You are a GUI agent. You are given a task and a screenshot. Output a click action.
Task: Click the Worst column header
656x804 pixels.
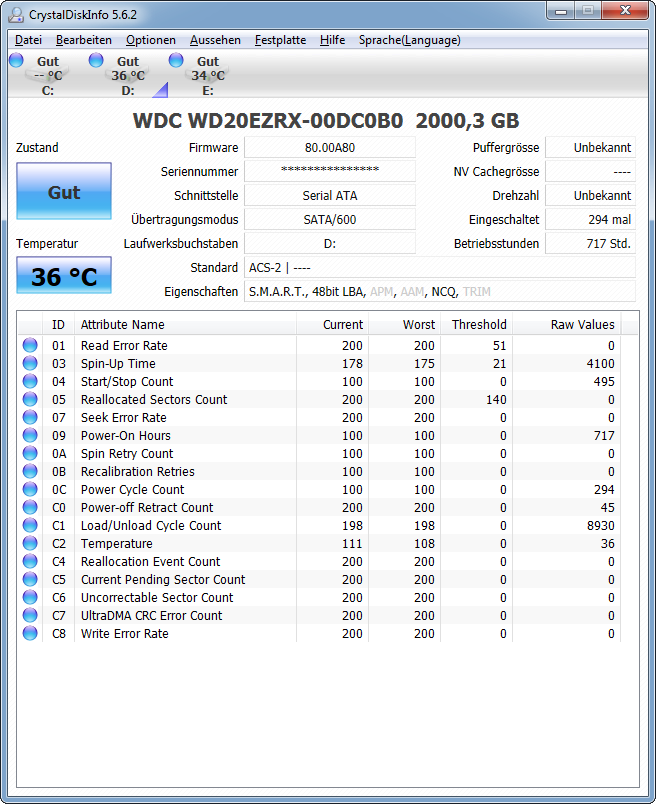(404, 325)
